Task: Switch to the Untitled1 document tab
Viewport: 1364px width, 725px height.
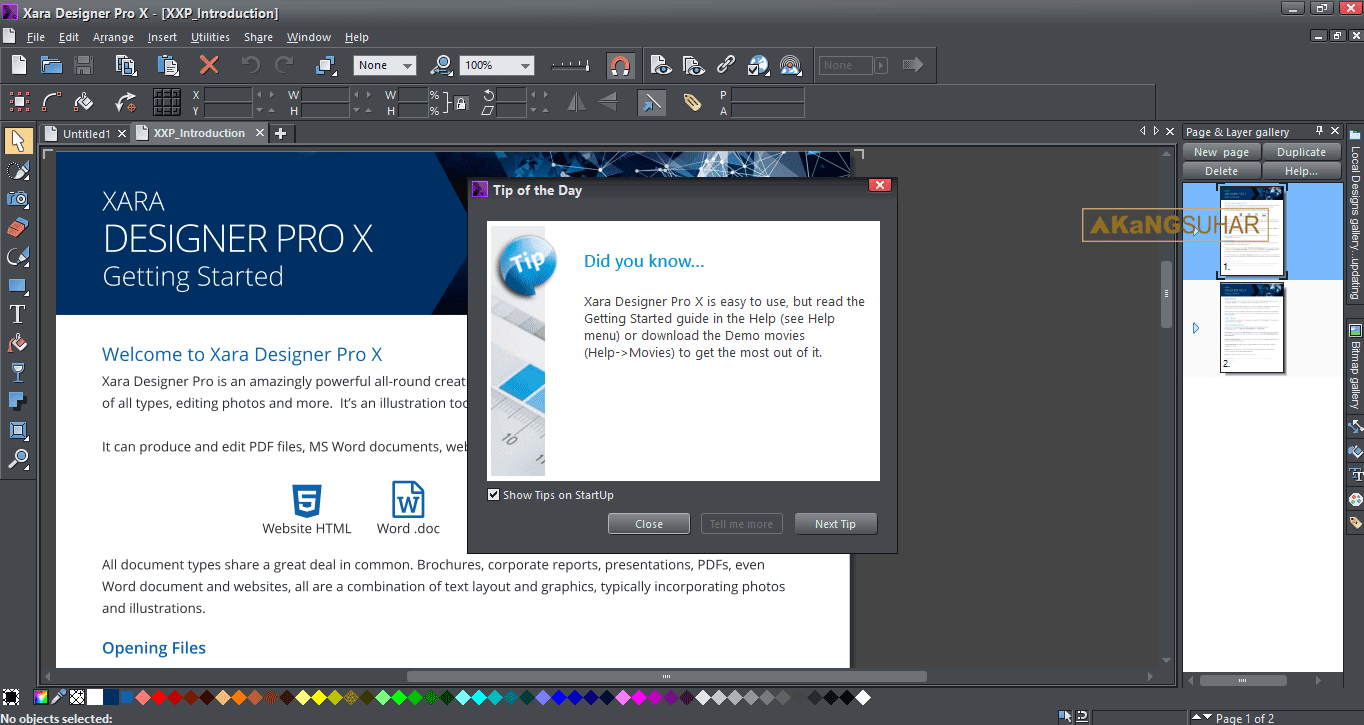Action: coord(87,133)
